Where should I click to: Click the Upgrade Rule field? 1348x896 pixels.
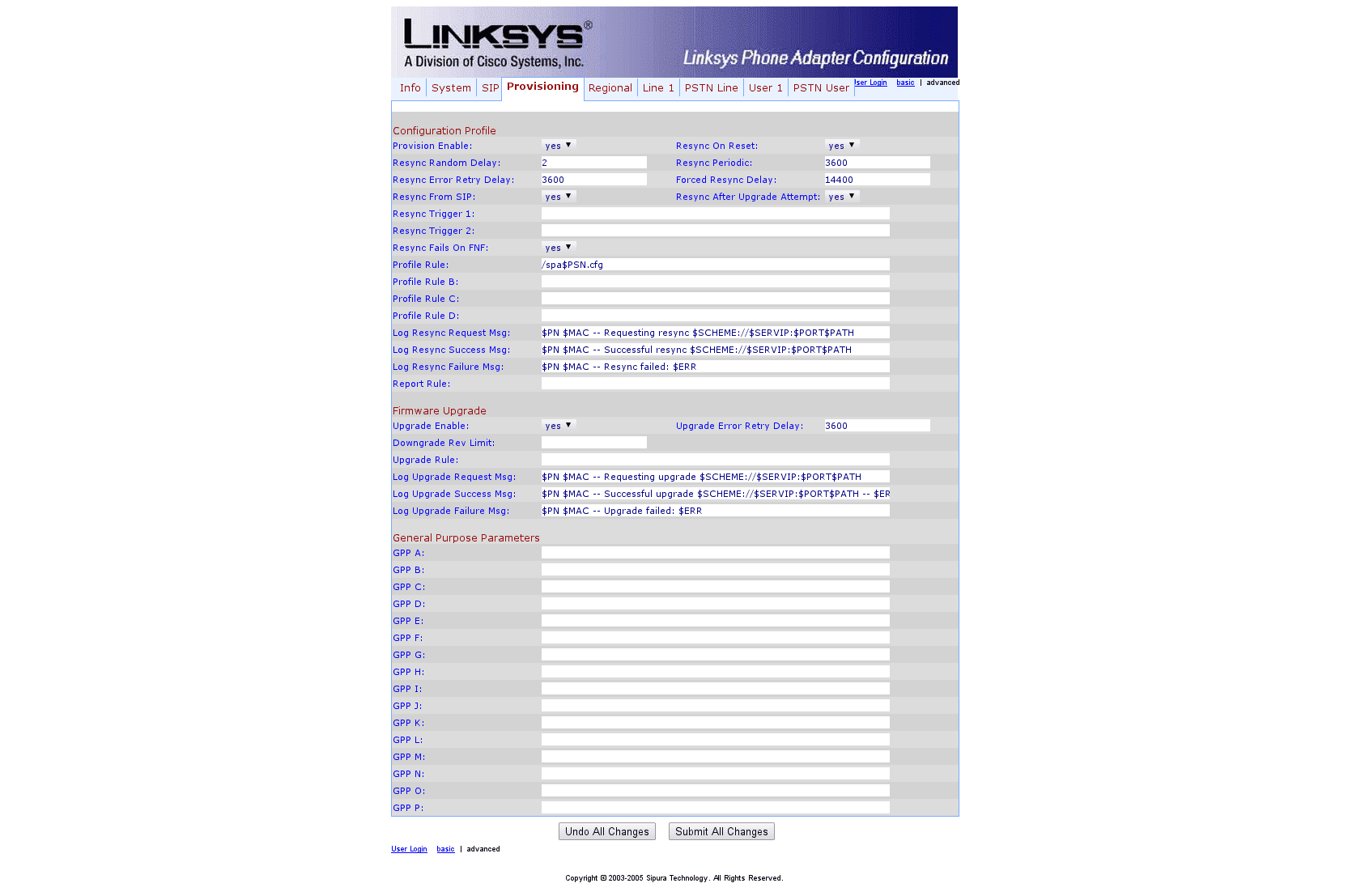pos(716,460)
